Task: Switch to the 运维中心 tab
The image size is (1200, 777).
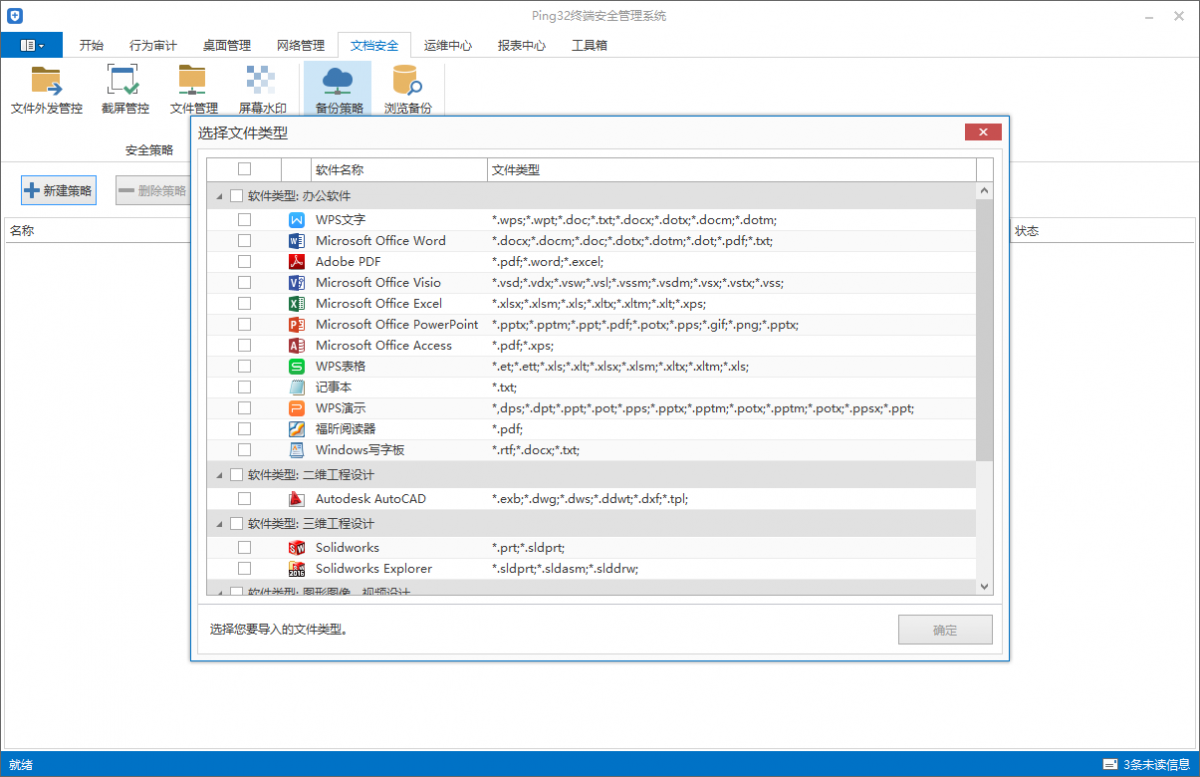Action: point(448,45)
